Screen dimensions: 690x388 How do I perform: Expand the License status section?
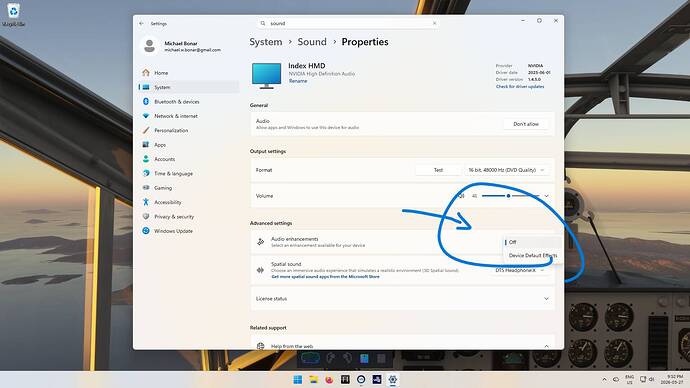click(x=546, y=299)
